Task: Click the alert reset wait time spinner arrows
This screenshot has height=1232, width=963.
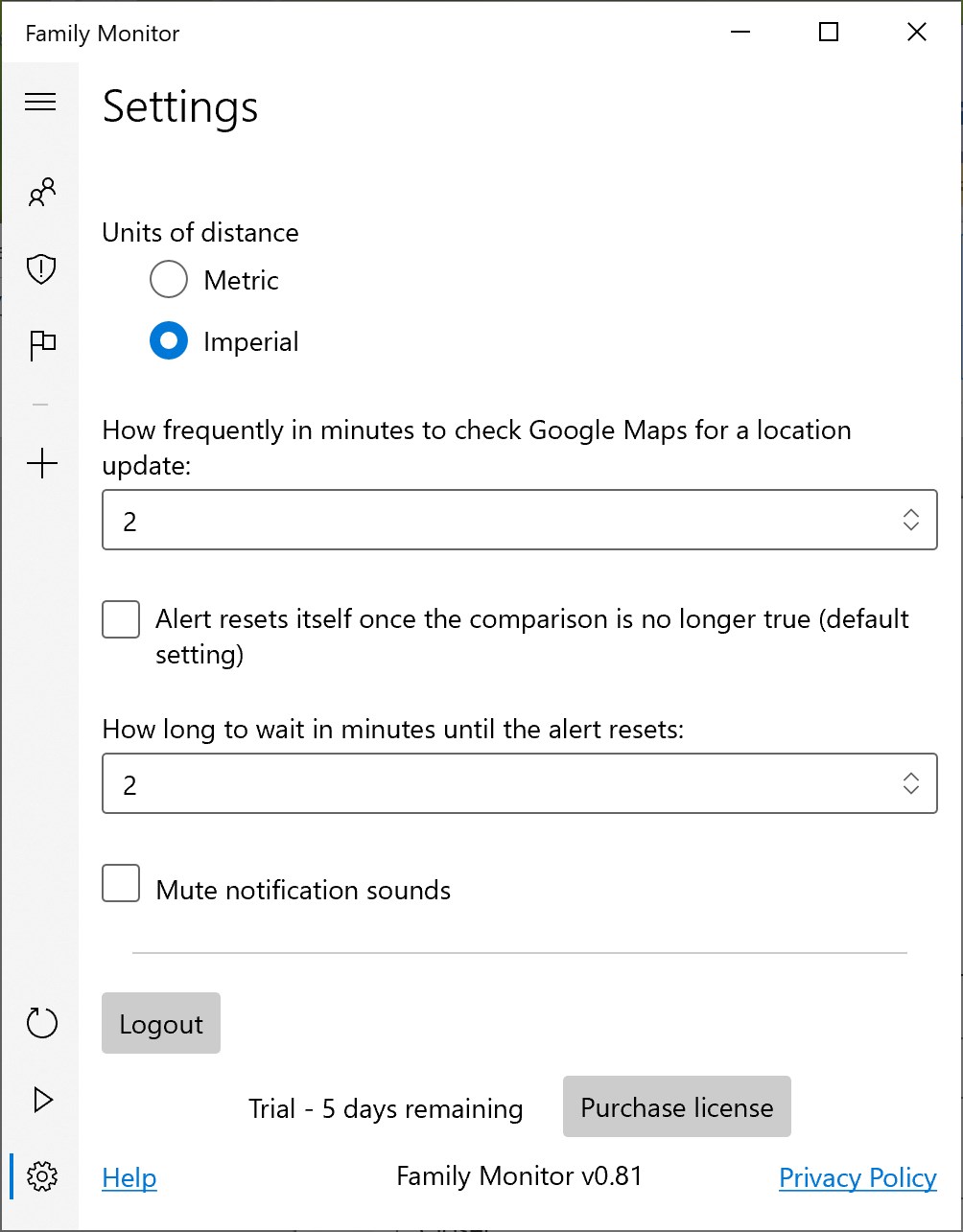Action: coord(911,783)
